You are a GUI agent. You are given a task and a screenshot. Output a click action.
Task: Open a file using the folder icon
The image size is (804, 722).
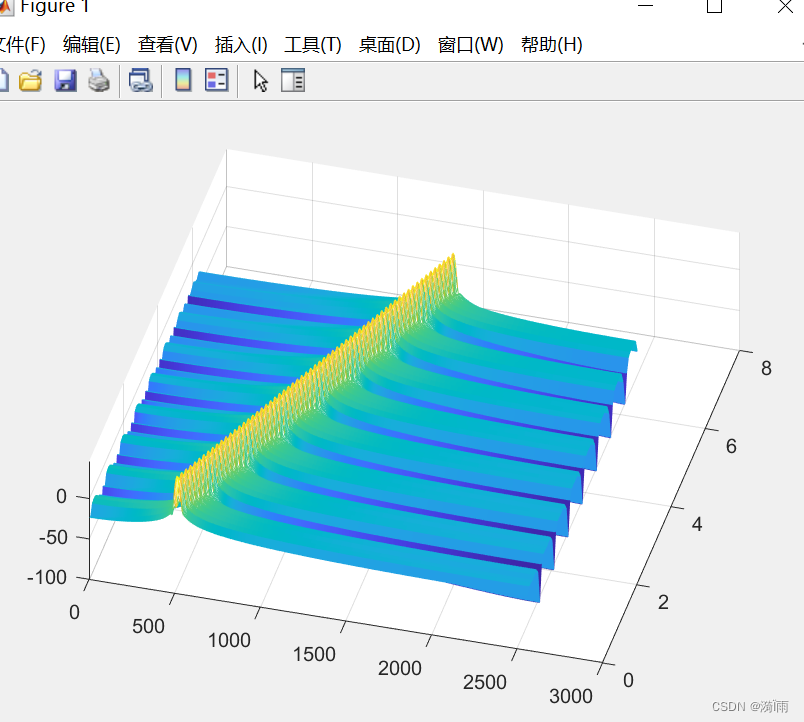pyautogui.click(x=31, y=80)
